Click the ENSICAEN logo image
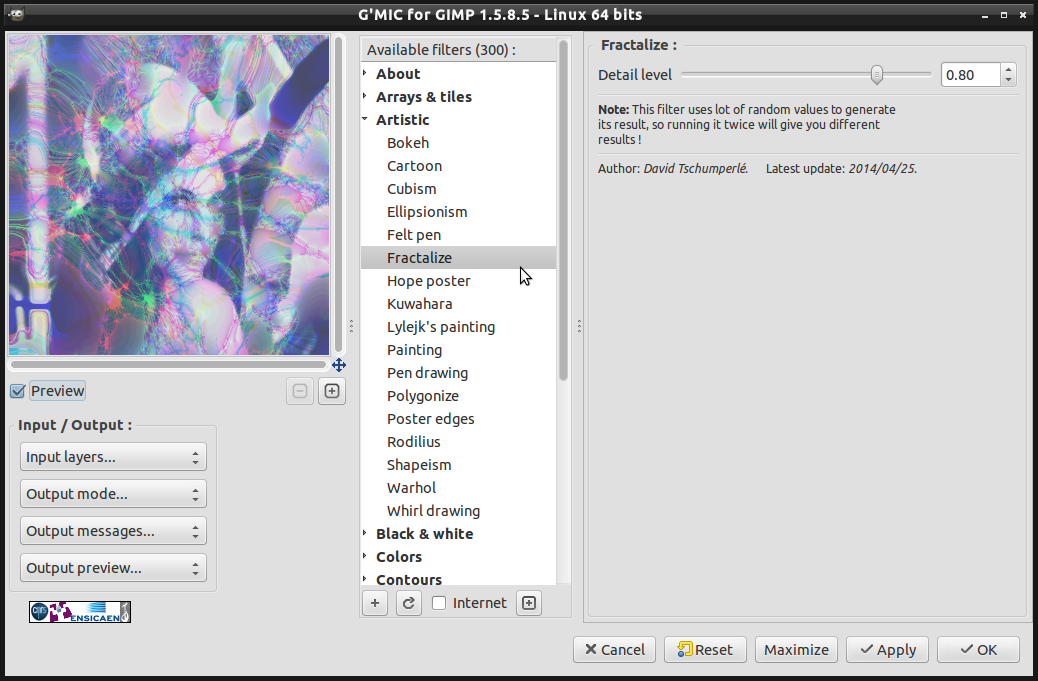1038x681 pixels. point(80,612)
